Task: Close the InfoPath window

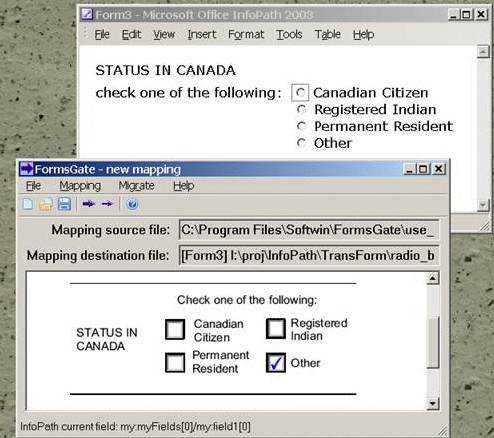Action: (x=481, y=14)
